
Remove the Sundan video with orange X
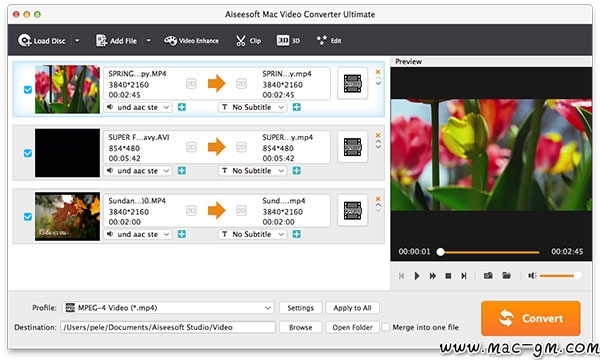click(x=378, y=199)
